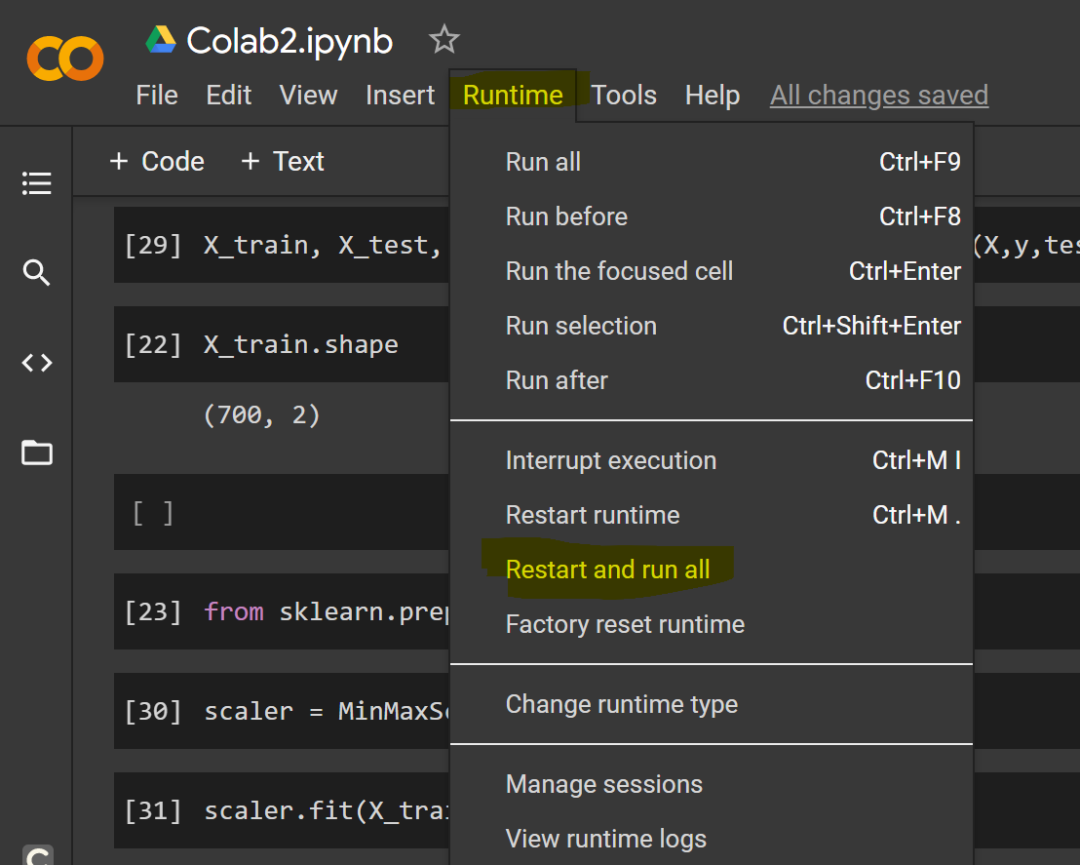1080x865 pixels.
Task: Add a new Code cell
Action: point(157,161)
